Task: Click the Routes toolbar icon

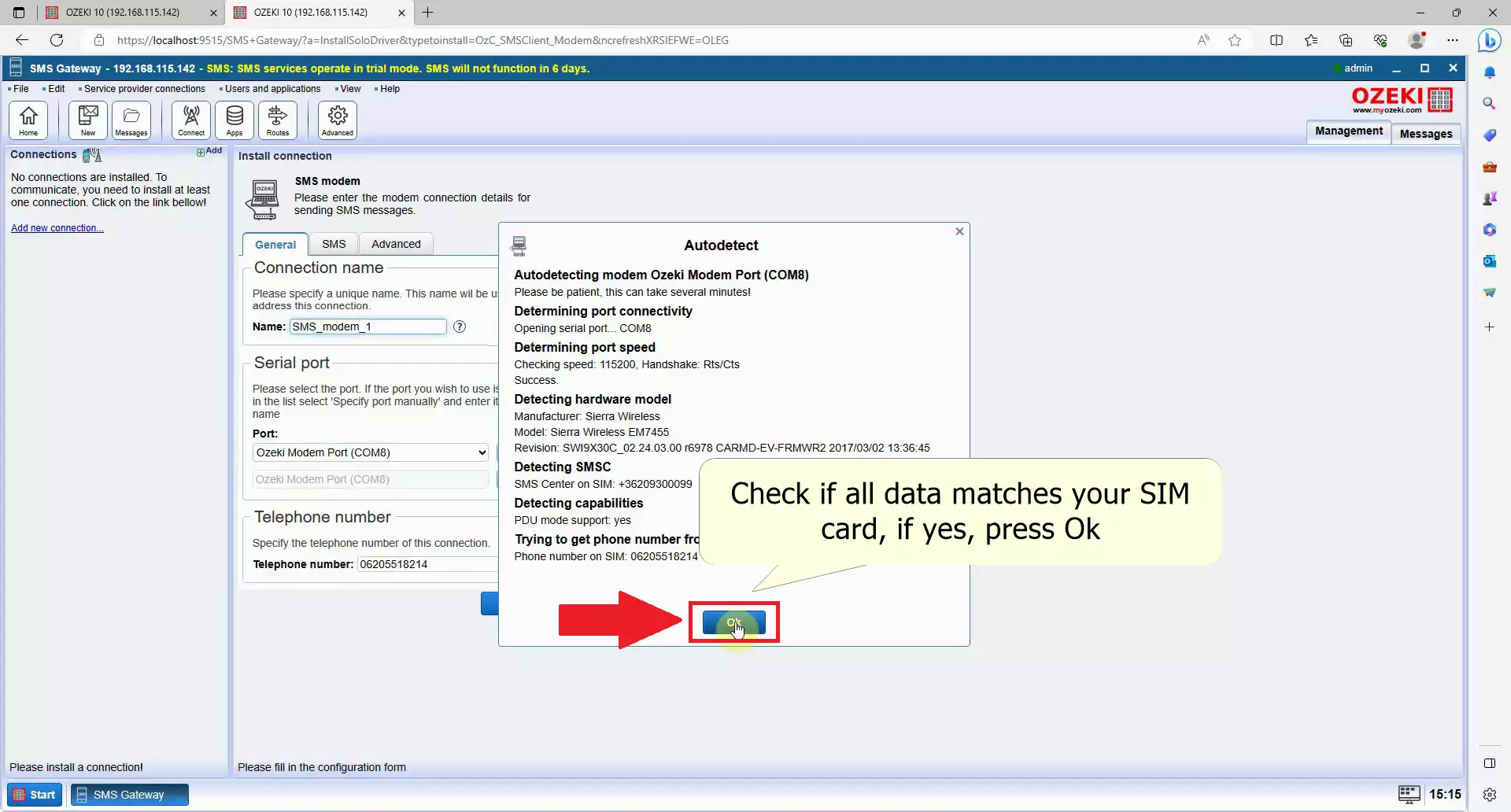Action: click(278, 120)
